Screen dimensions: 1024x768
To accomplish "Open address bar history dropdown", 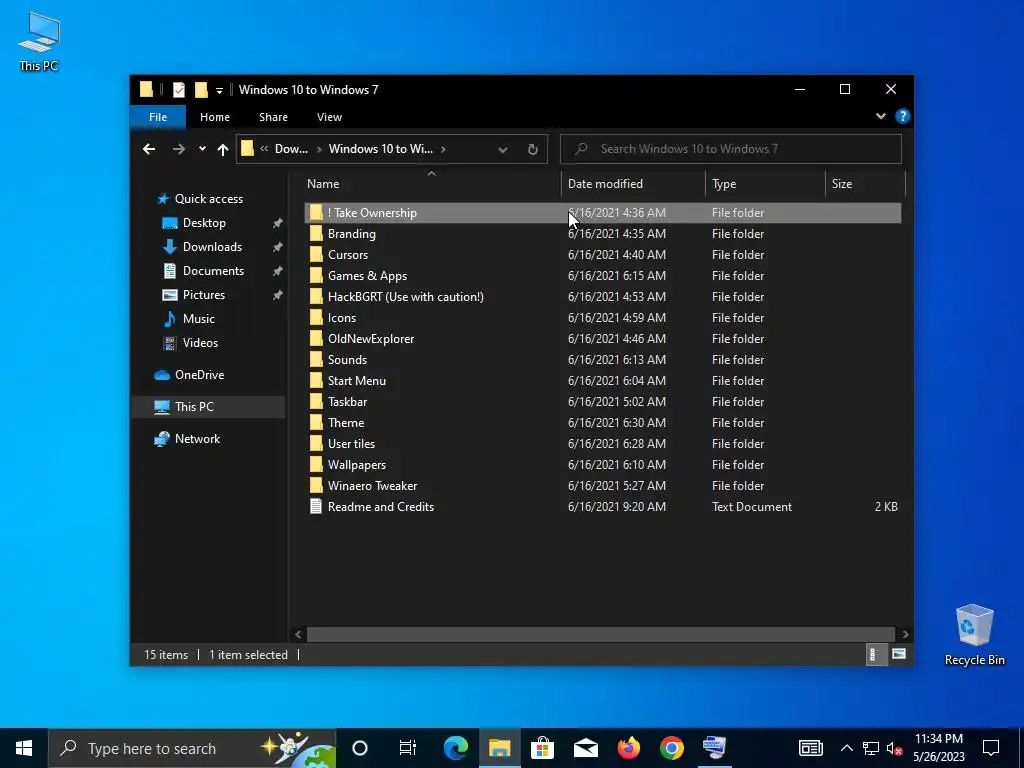I will coord(503,150).
